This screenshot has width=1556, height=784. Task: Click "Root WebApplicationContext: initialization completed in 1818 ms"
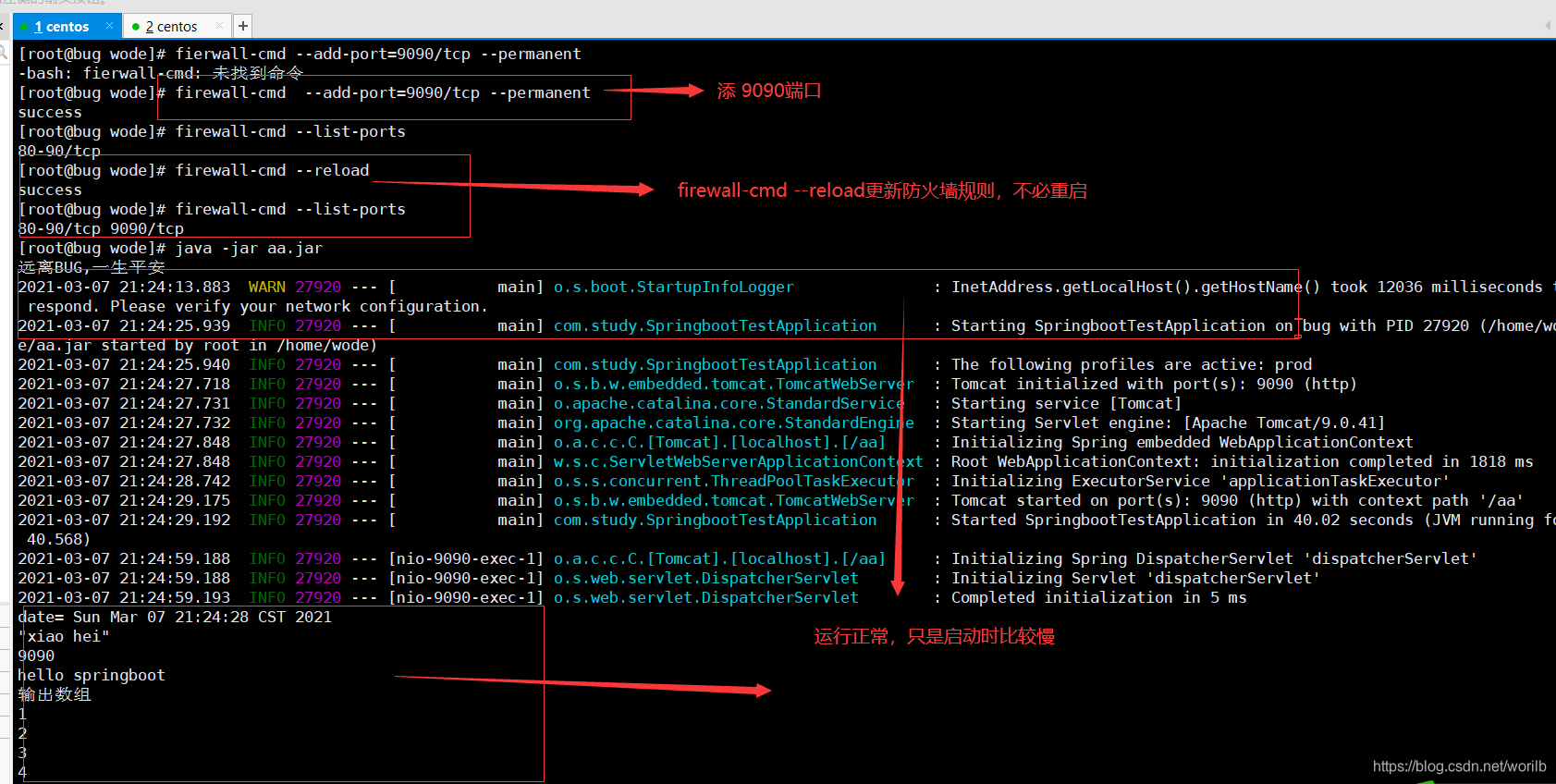[1242, 461]
